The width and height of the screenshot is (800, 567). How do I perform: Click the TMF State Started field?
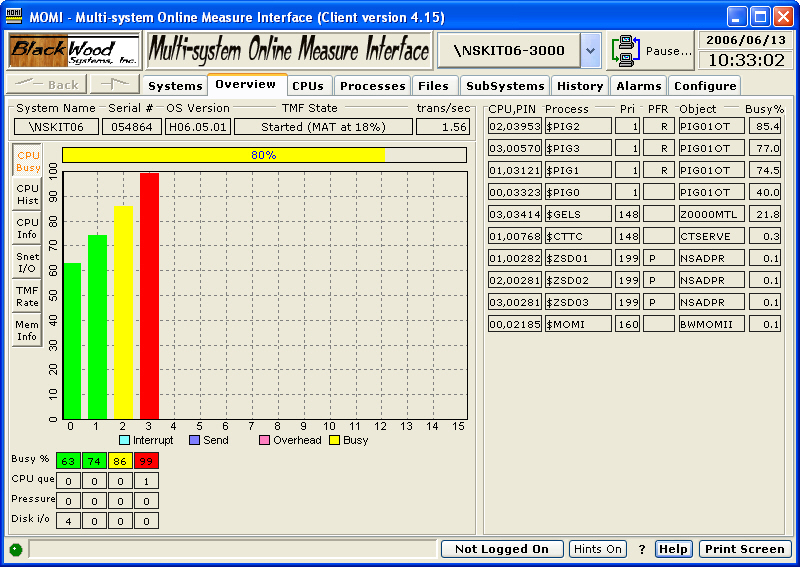323,127
